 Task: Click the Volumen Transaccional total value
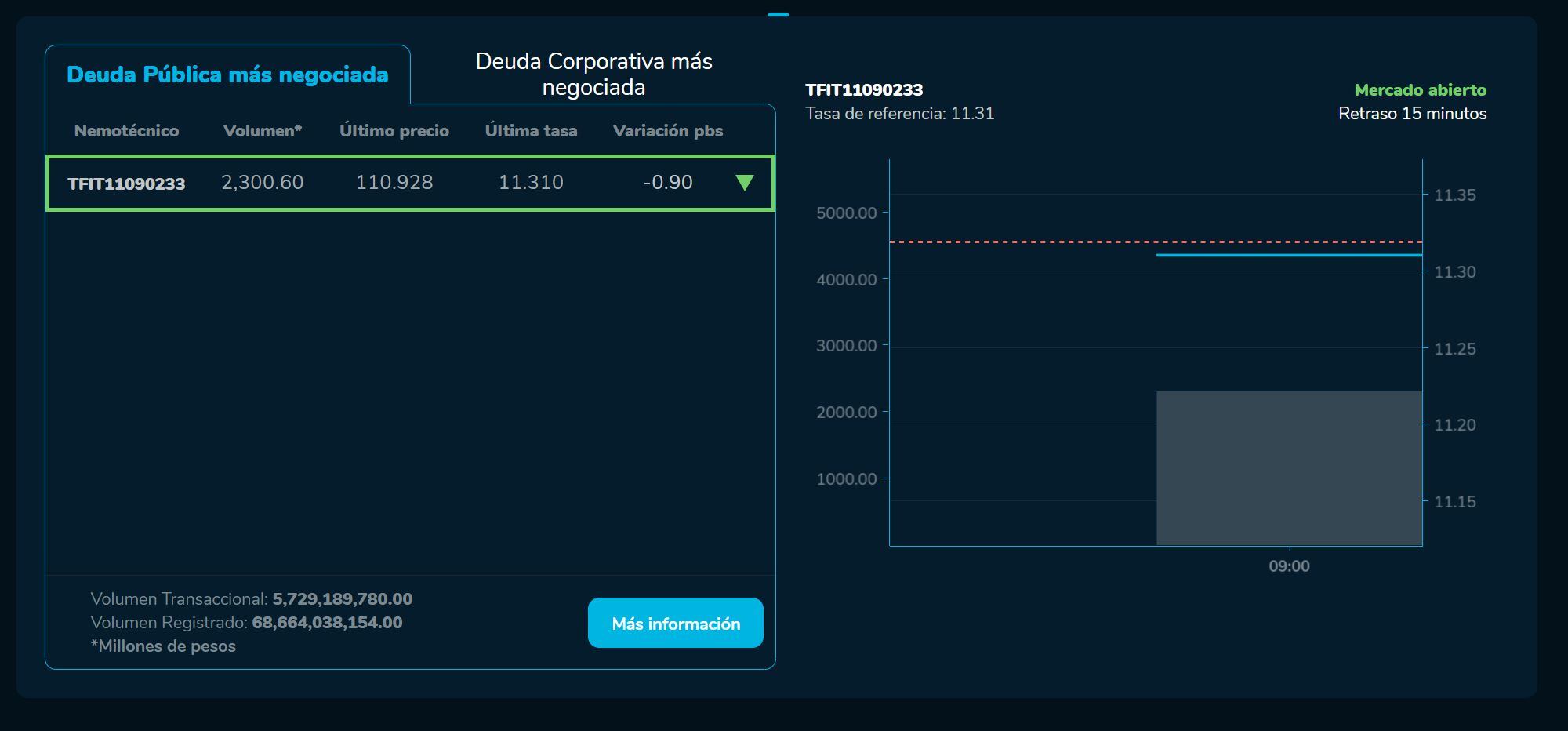click(x=342, y=598)
